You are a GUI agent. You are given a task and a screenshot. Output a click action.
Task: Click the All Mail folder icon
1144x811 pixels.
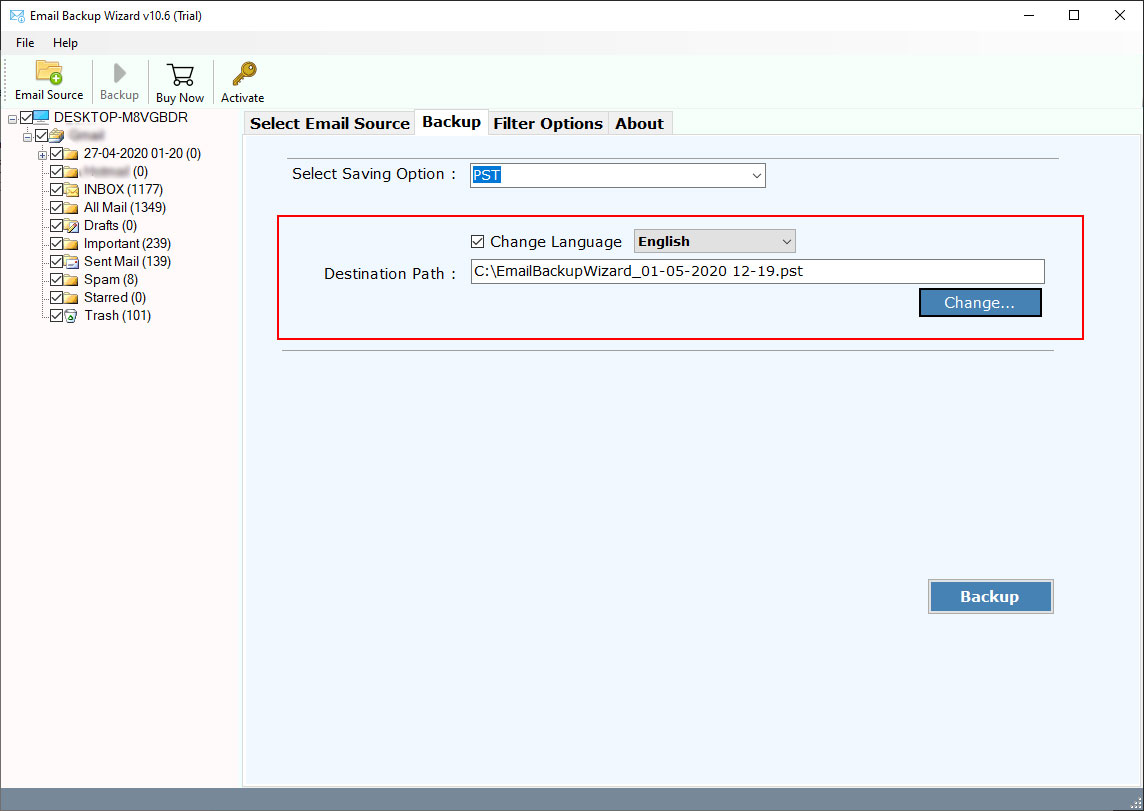[x=71, y=208]
